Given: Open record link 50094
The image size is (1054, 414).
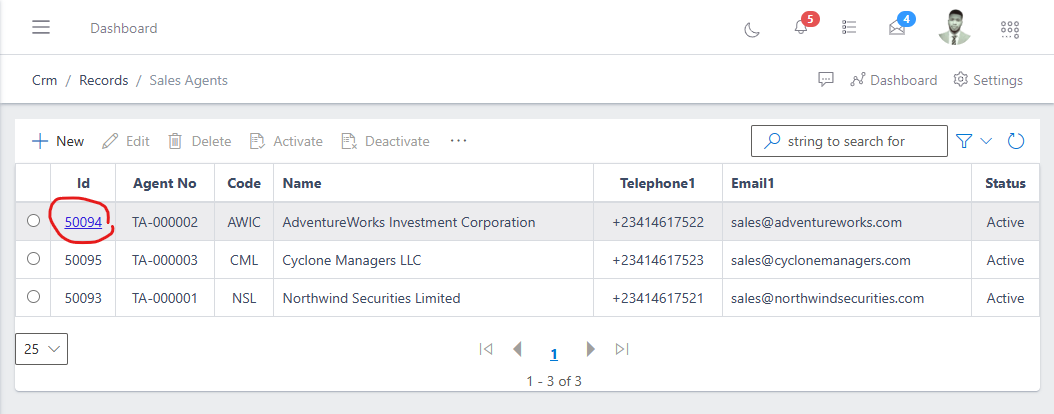Looking at the screenshot, I should coord(83,222).
